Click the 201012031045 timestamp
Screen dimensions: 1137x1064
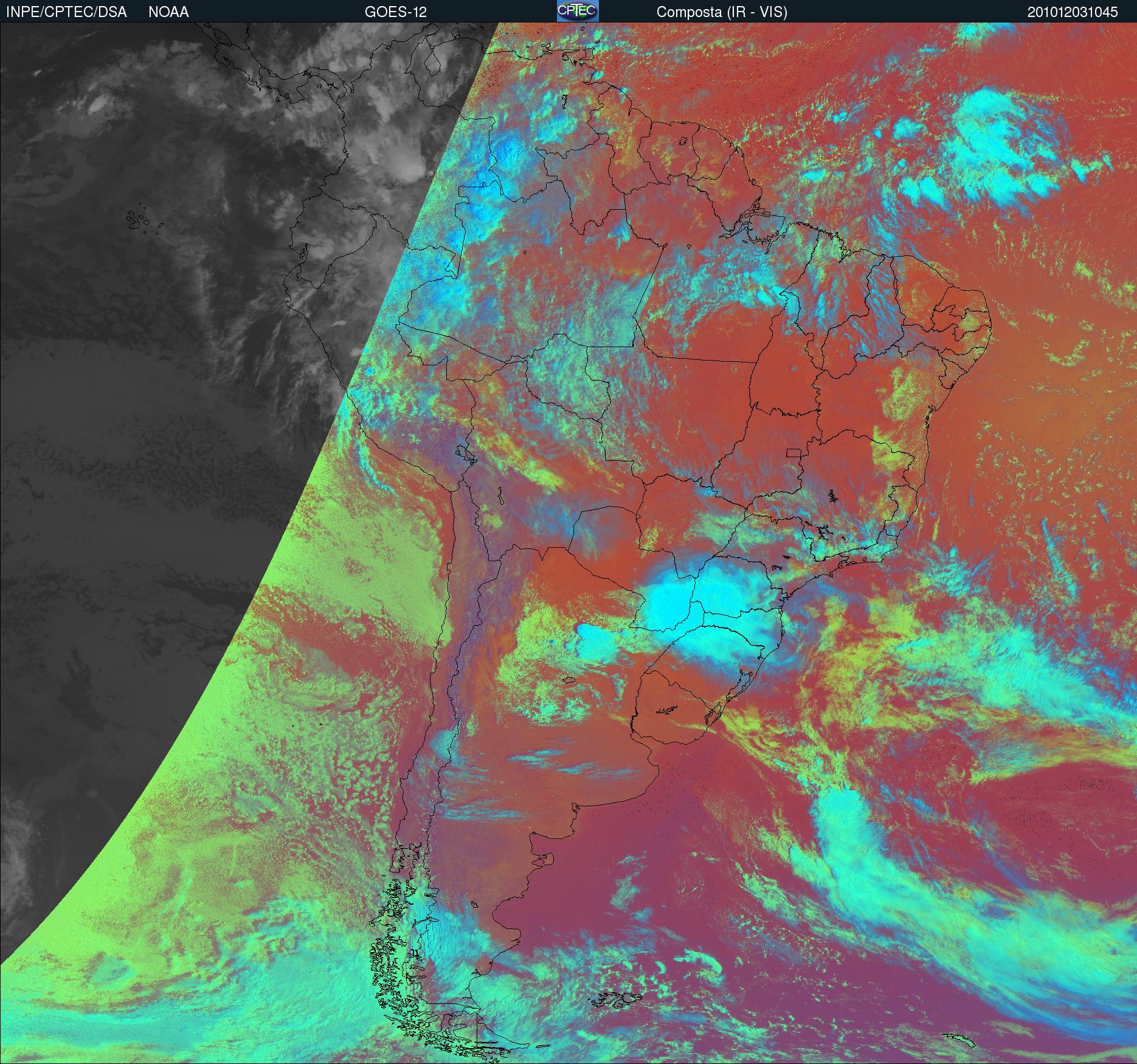1073,12
